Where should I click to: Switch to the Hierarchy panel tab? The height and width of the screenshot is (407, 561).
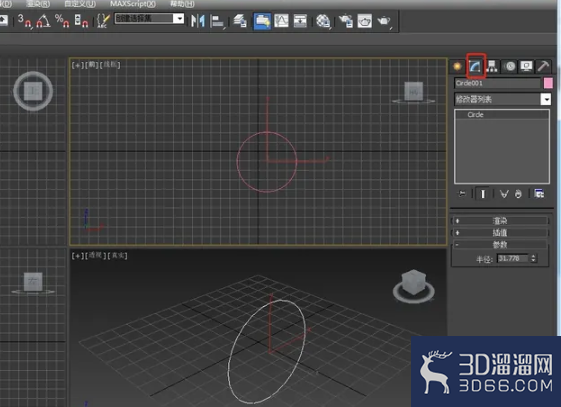[492, 66]
